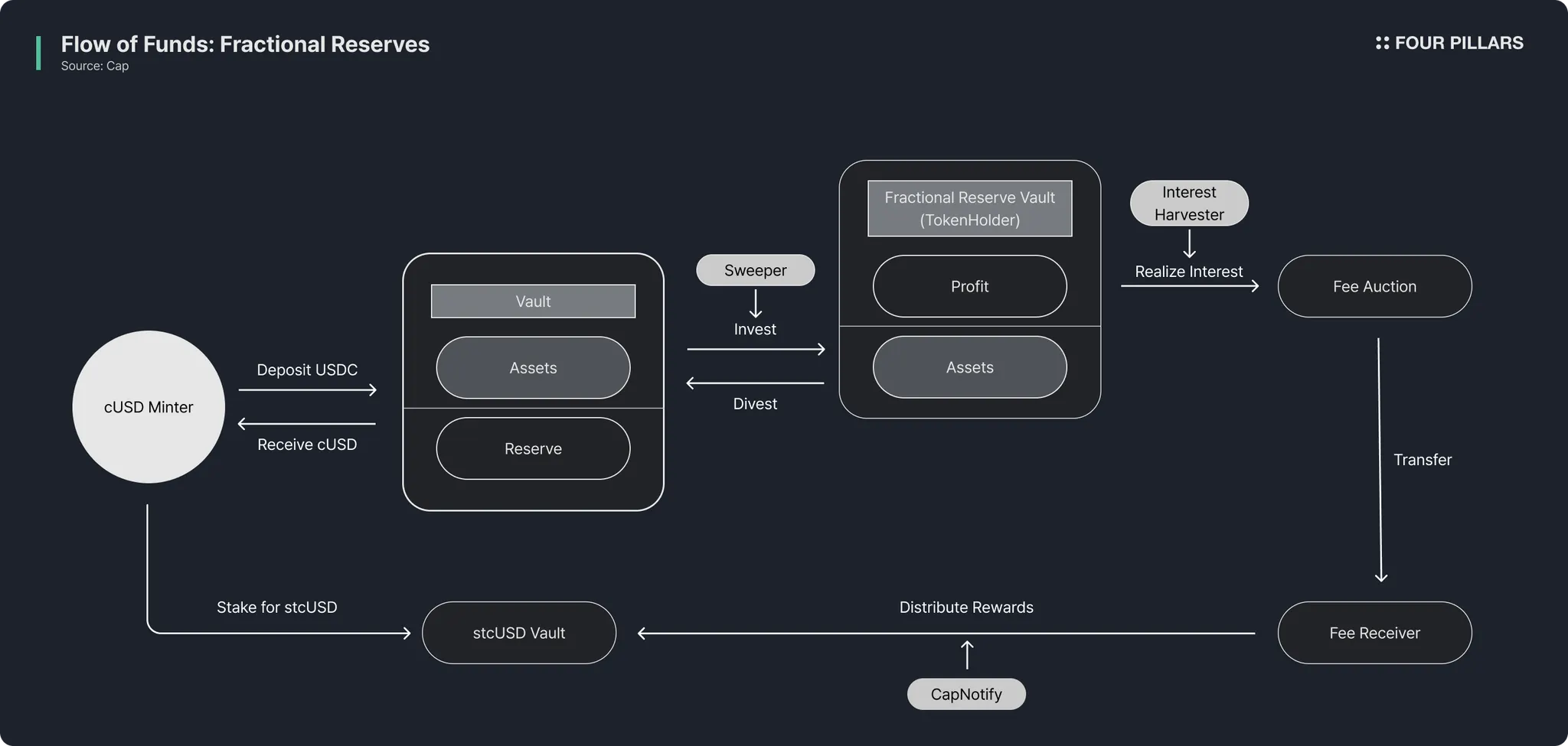Click the Interest Harvester pill
This screenshot has height=746, width=1568.
[x=1189, y=204]
